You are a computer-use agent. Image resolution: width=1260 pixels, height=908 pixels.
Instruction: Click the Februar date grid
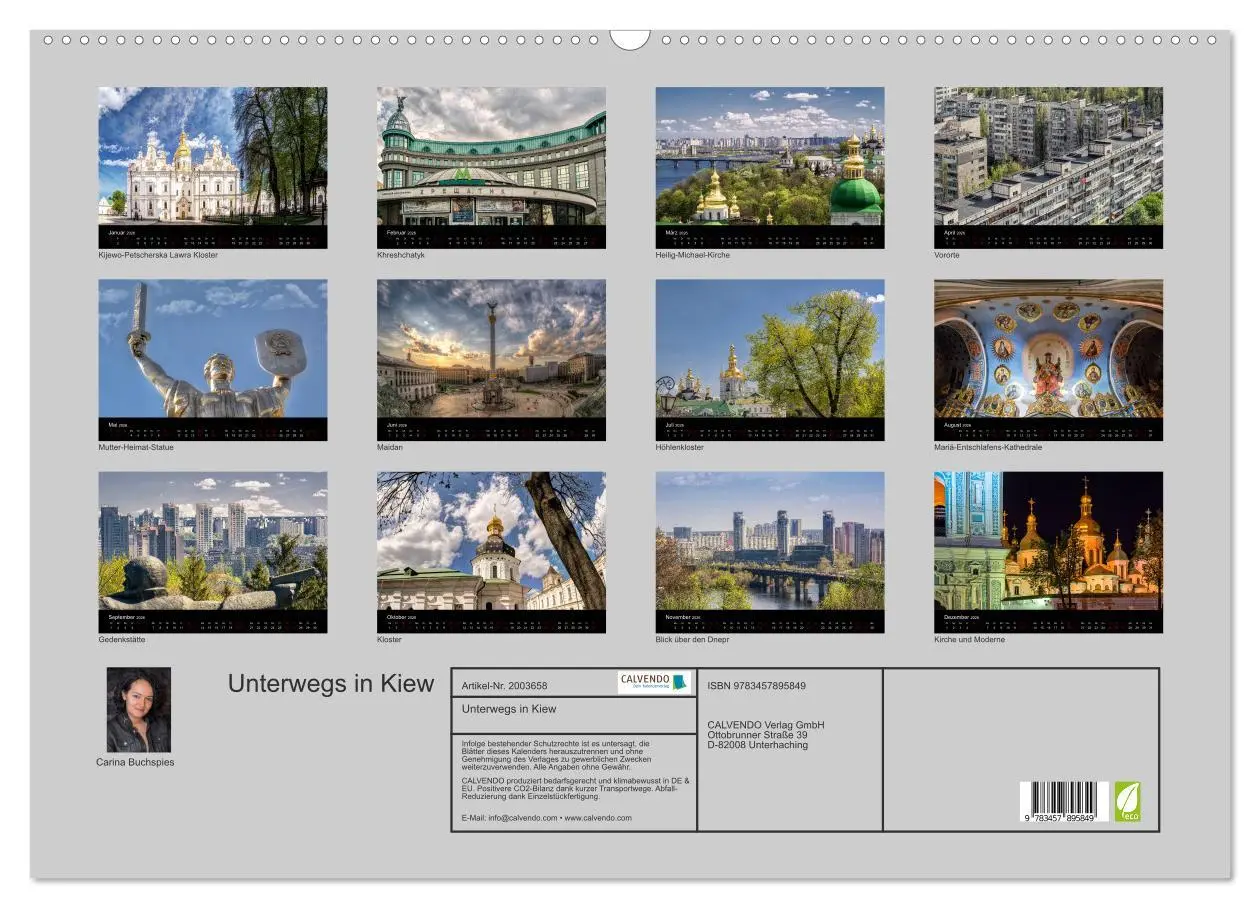click(491, 238)
